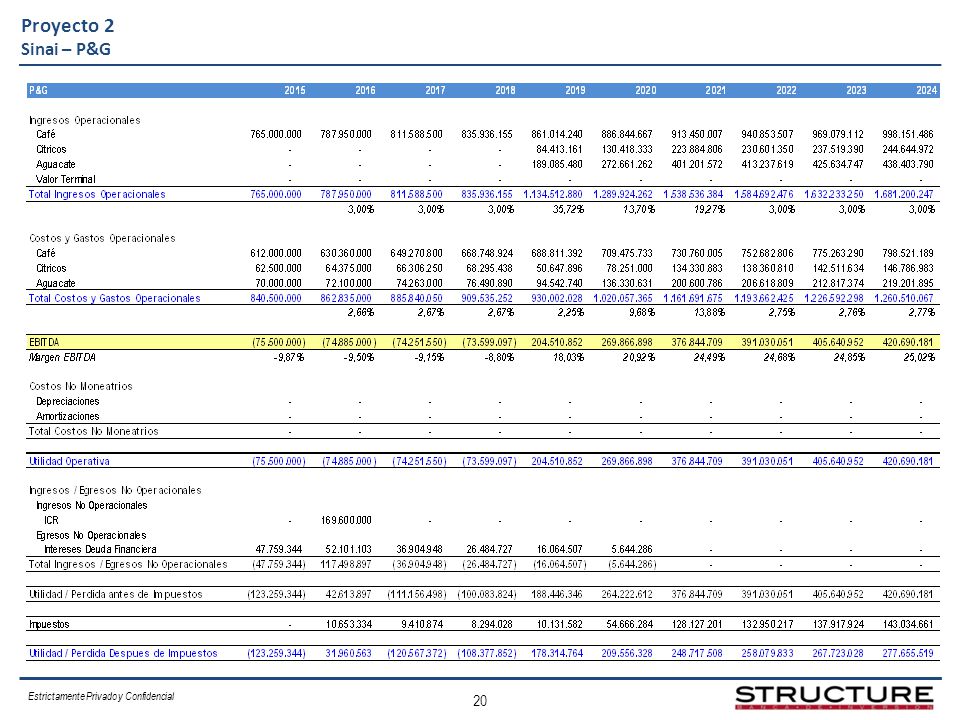Select after-tax value 31.960.563
960x720 pixels.
348,653
